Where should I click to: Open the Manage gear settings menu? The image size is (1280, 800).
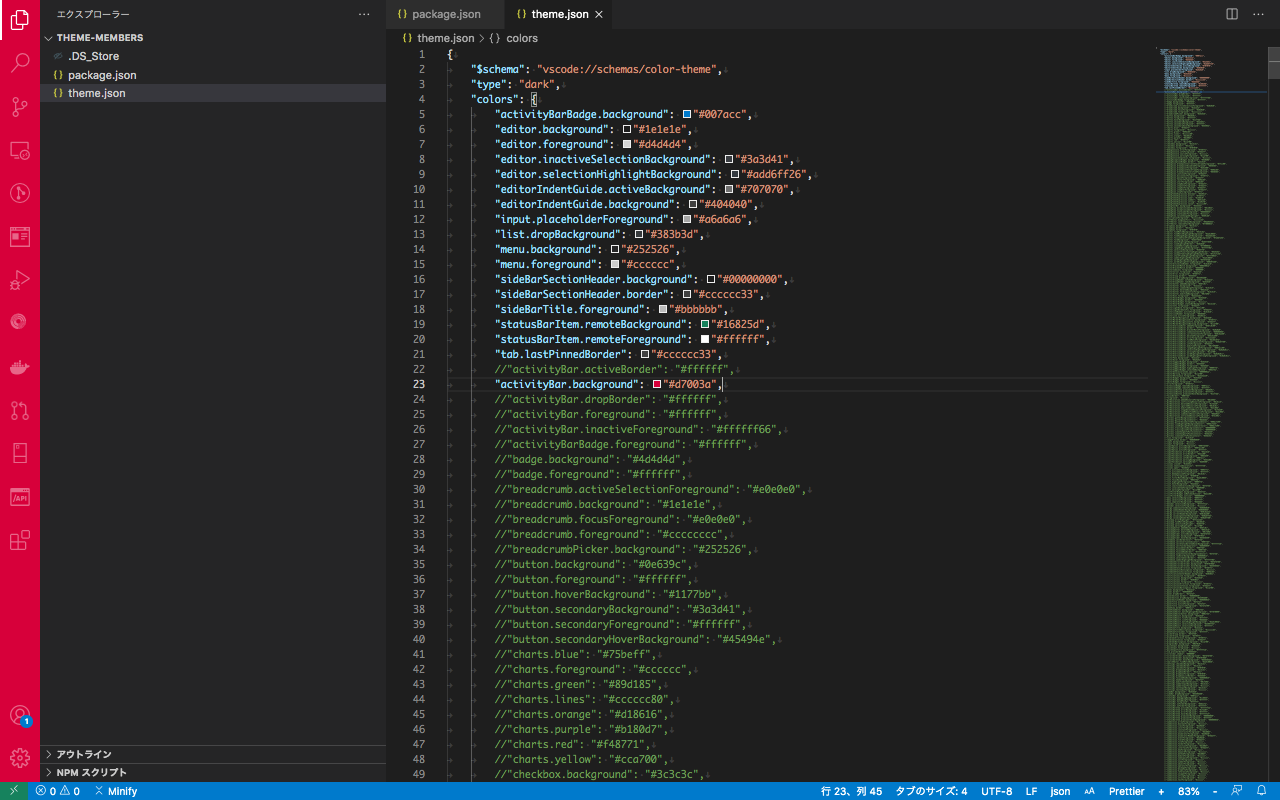[x=20, y=758]
